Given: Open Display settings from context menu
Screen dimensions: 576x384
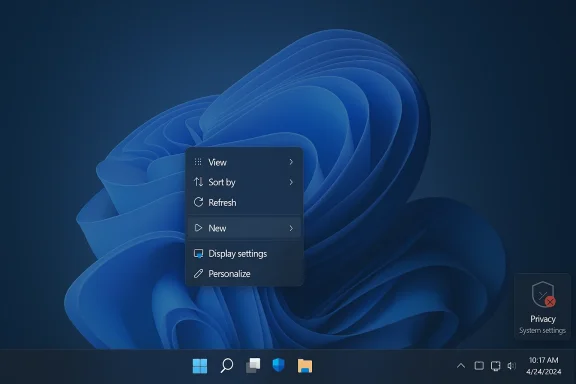Looking at the screenshot, I should pos(244,254).
